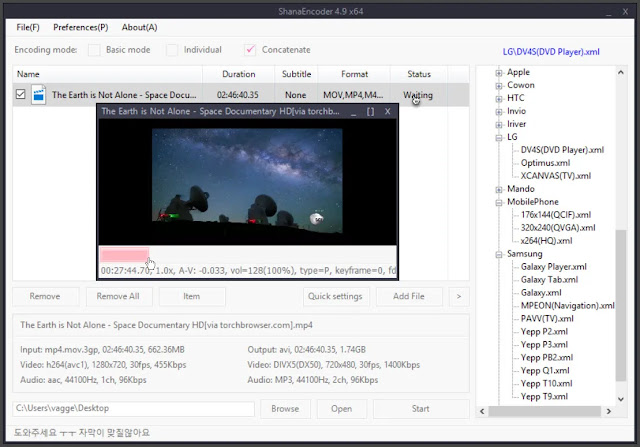This screenshot has height=447, width=640.
Task: Click the preset tree scroll left arrow
Action: (x=482, y=411)
